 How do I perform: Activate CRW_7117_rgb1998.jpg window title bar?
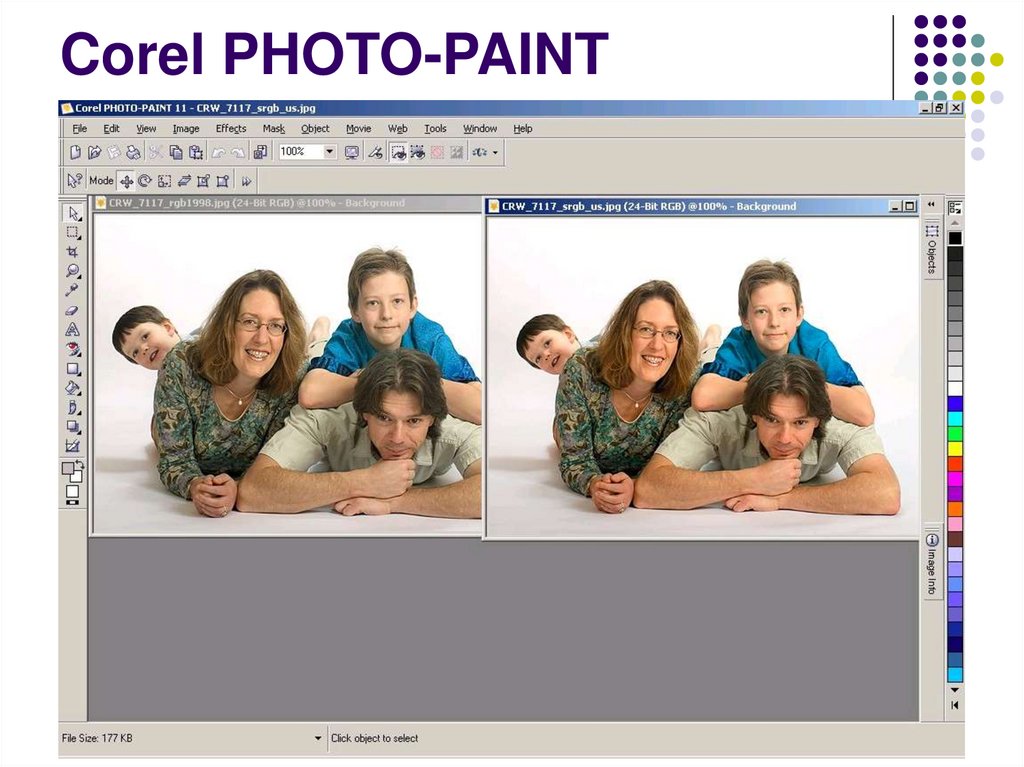pos(287,203)
